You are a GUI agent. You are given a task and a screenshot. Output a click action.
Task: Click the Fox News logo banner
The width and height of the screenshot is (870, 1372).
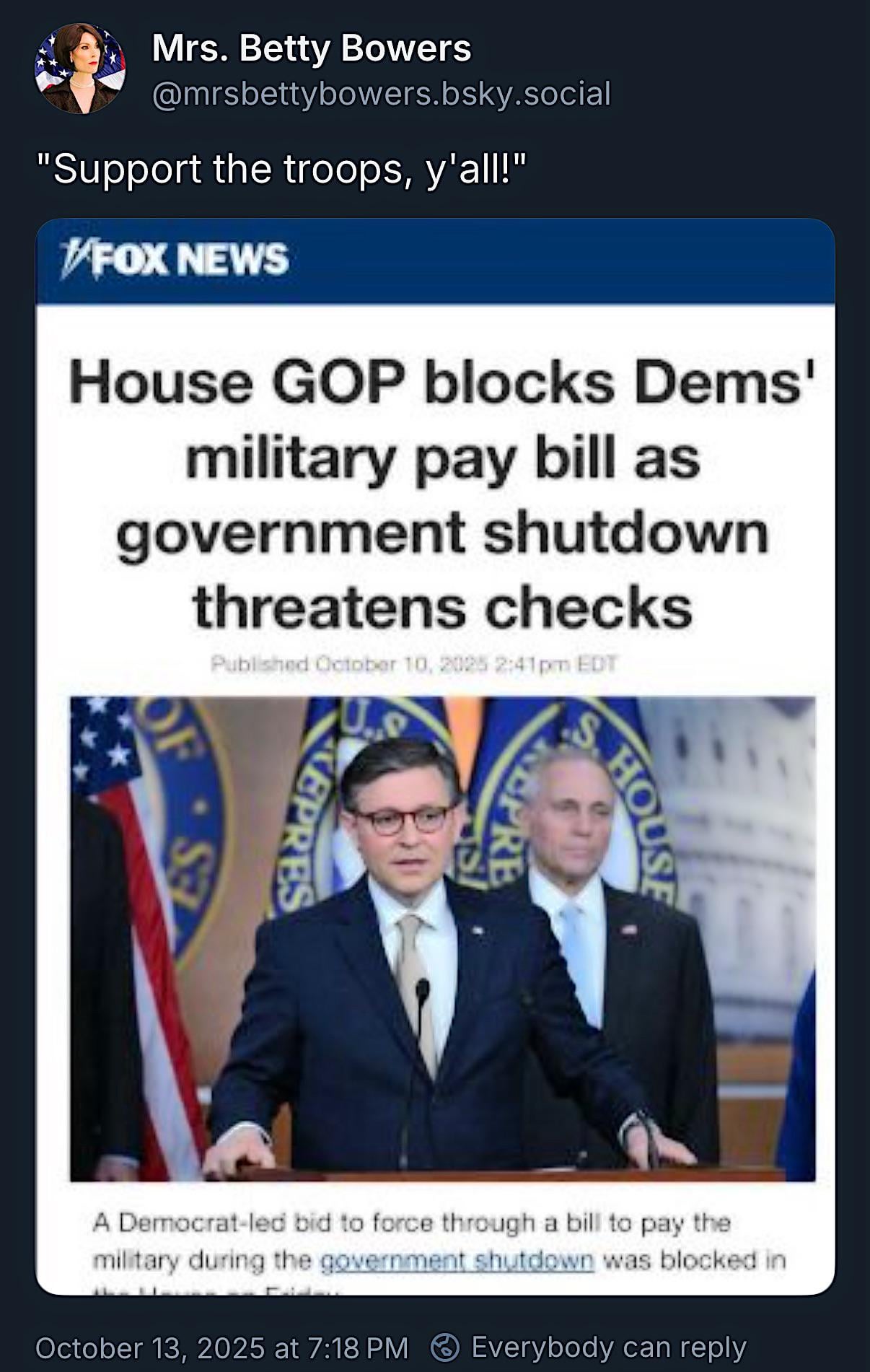175,259
